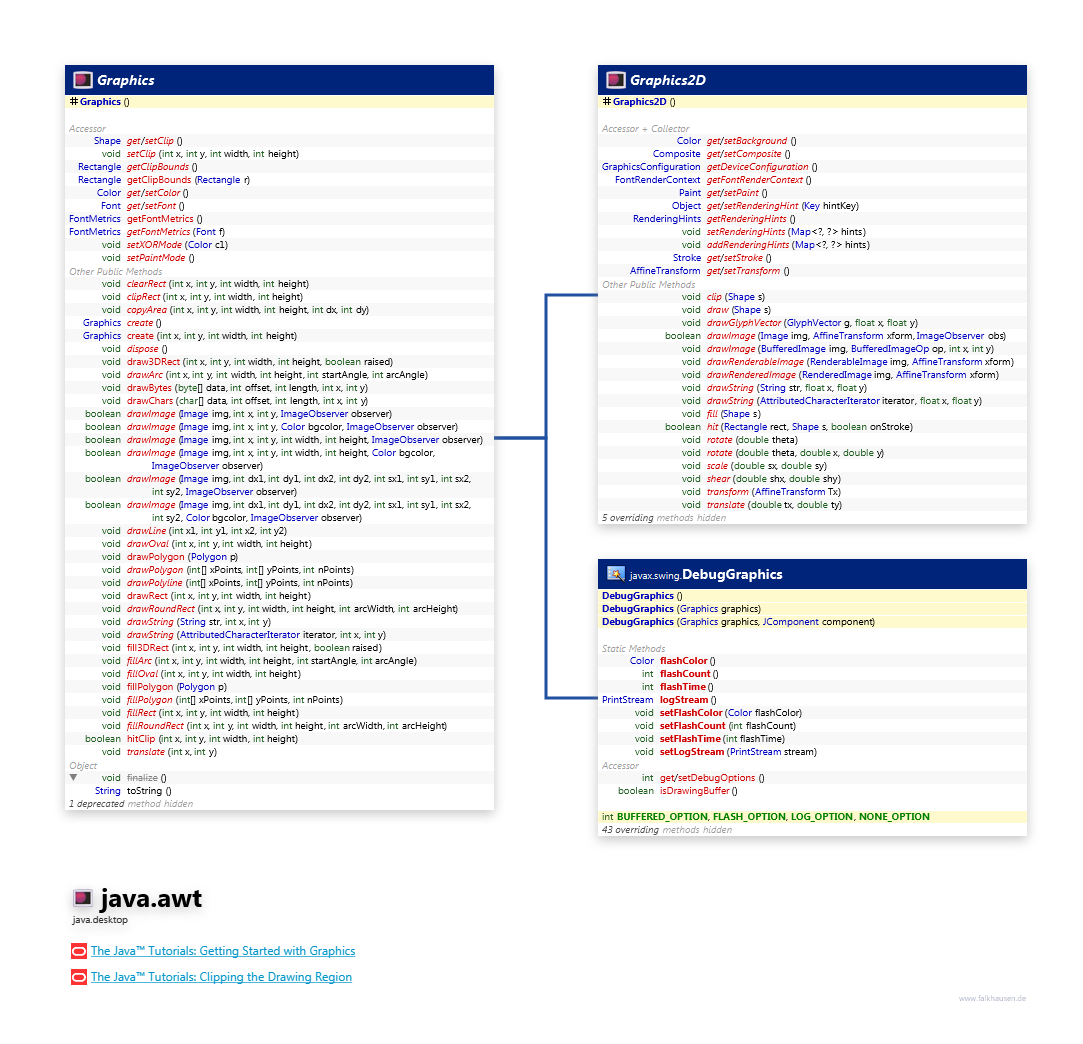Screen dimensions: 1083x1044
Task: Click get/setComposite in Graphics2D
Action: (744, 154)
